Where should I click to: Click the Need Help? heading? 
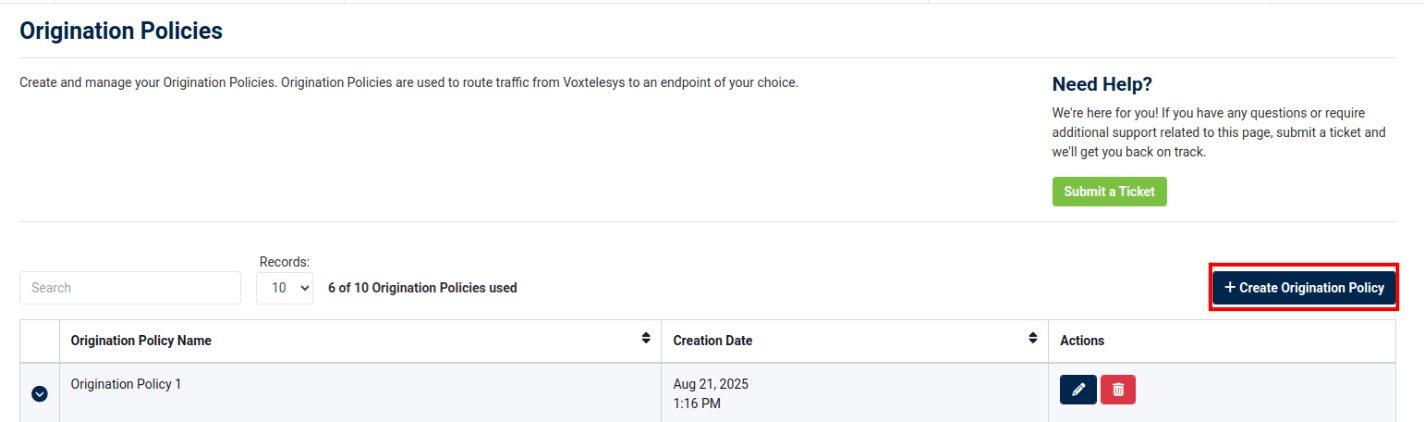[1102, 84]
